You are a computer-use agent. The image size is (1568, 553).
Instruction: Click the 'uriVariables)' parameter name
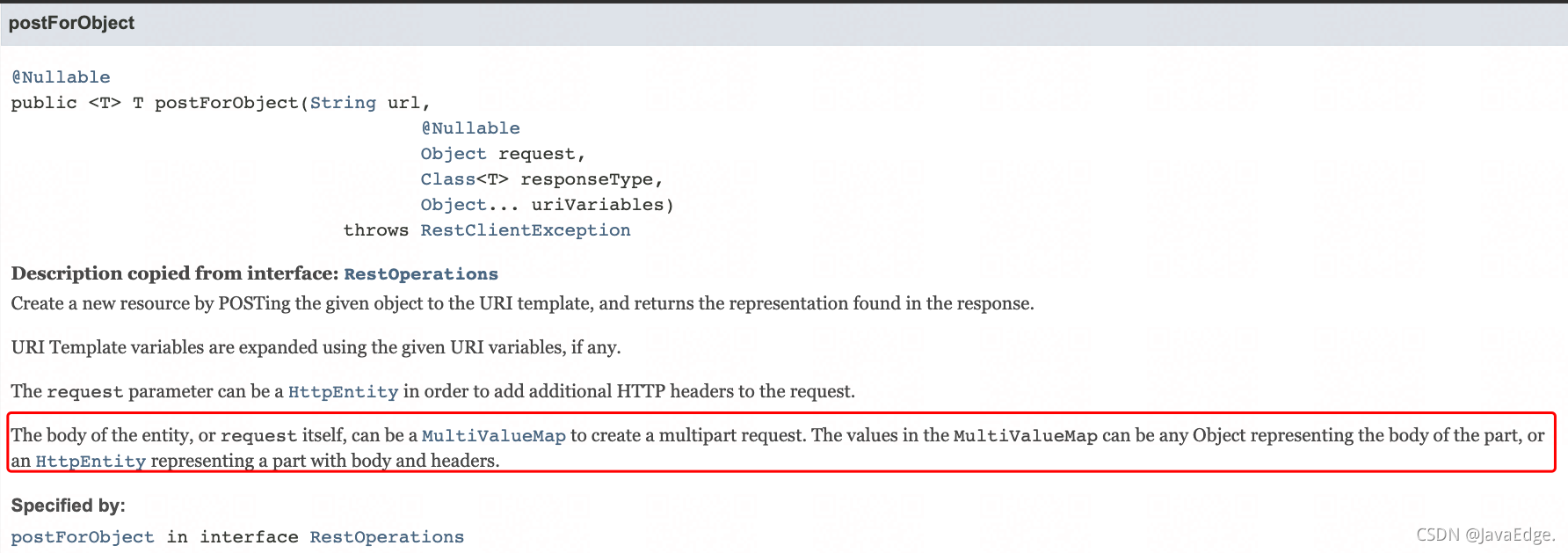coord(603,205)
